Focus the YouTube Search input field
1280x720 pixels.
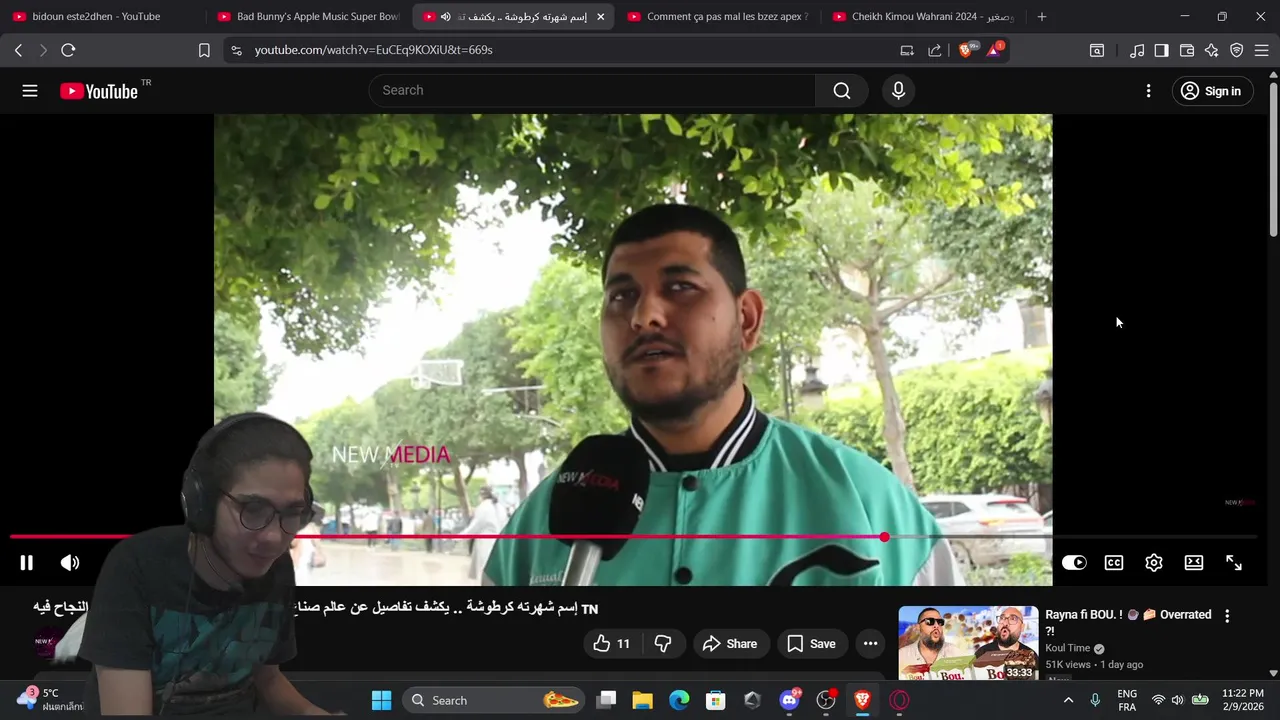(592, 90)
